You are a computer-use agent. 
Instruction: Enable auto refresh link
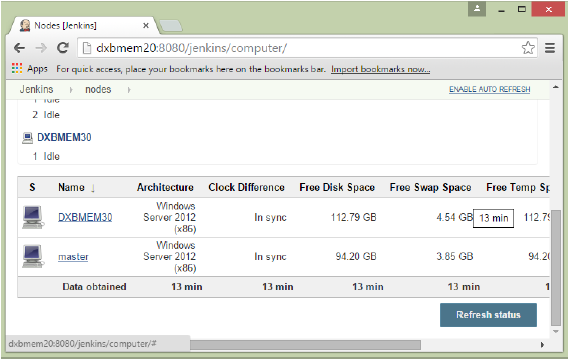point(490,89)
